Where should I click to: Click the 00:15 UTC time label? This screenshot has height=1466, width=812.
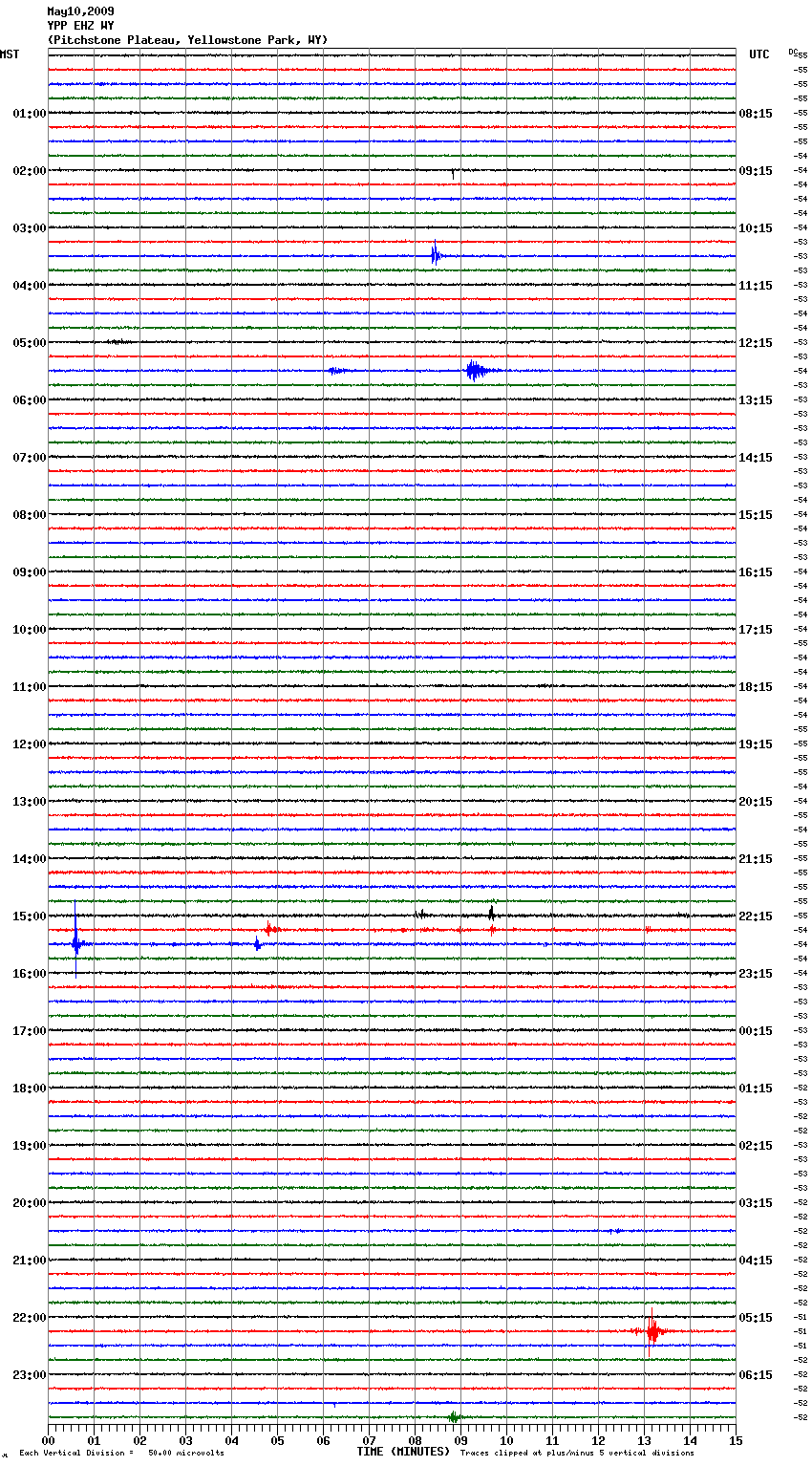coord(756,1031)
